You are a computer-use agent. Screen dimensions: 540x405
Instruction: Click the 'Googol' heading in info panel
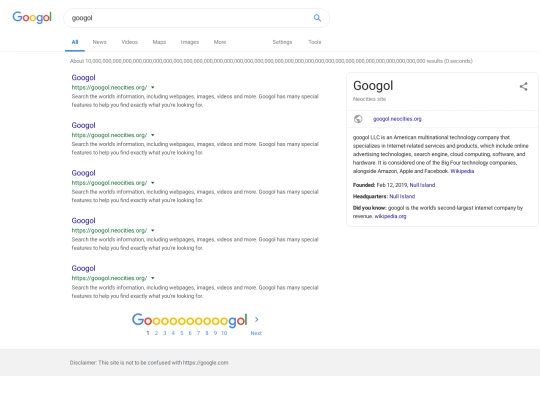(x=373, y=86)
